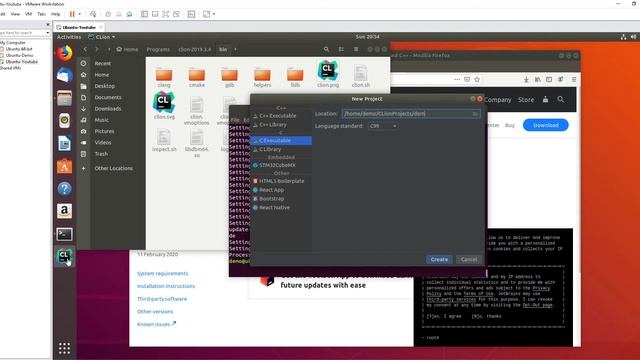Screen dimensions: 640x360
Task: Open LibreOffice Writer in the dock
Action: 64,144
